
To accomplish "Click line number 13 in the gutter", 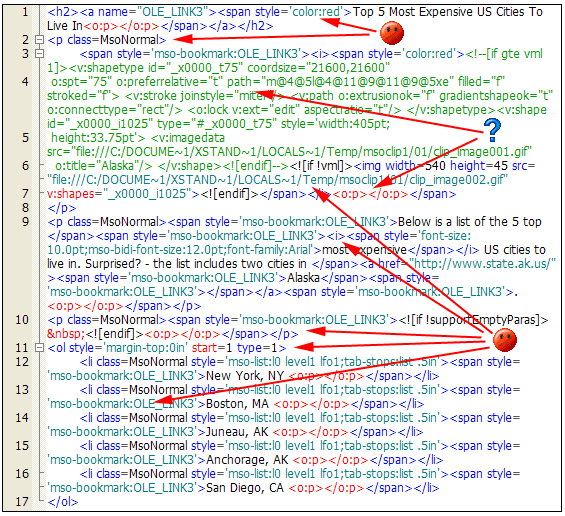I will tap(22, 390).
